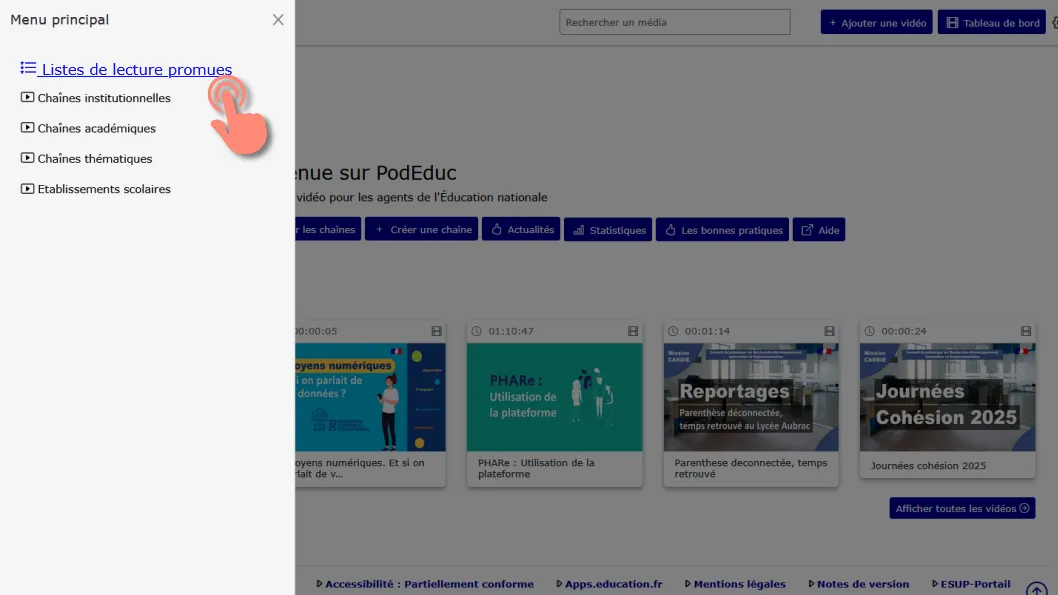Click play icon next to Etablissements scolaires
The height and width of the screenshot is (595, 1058).
coord(27,188)
